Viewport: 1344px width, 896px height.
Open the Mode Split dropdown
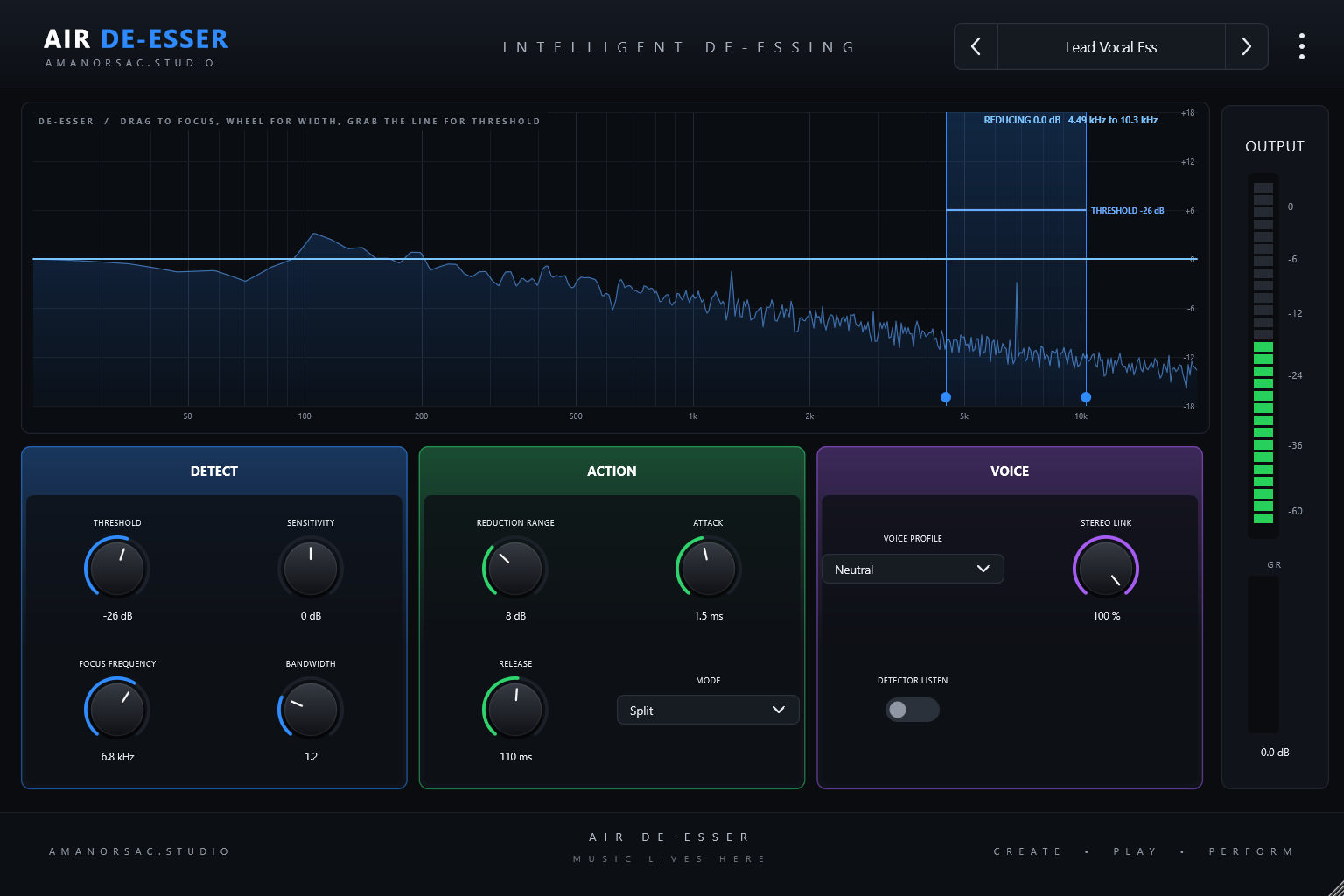(x=708, y=710)
